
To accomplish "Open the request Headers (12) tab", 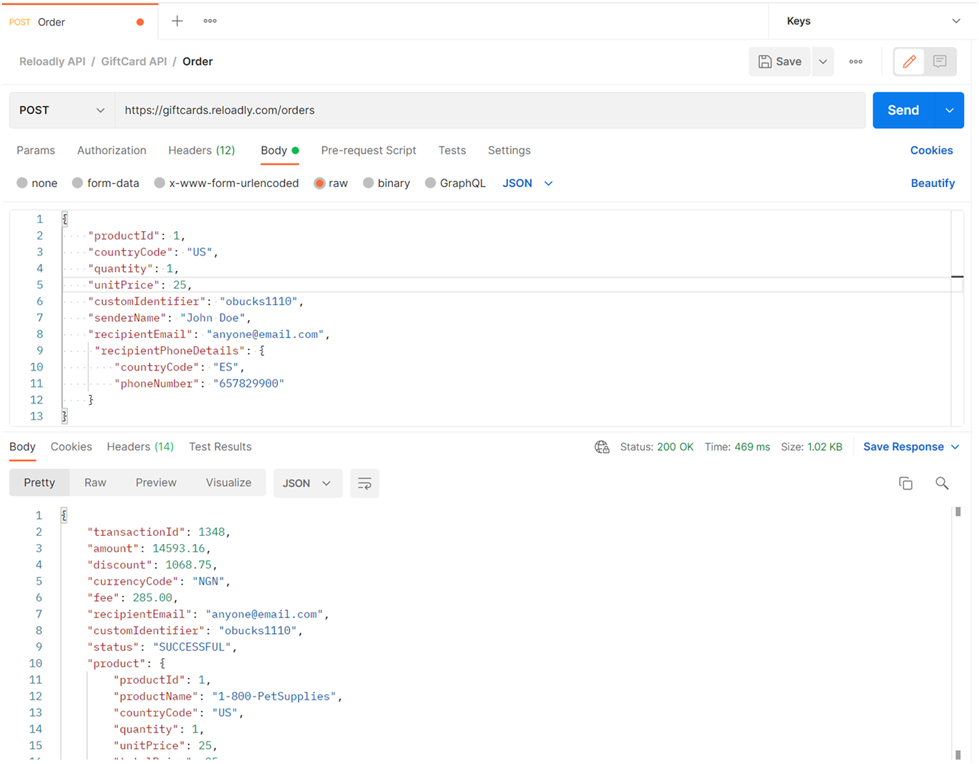I will 202,150.
